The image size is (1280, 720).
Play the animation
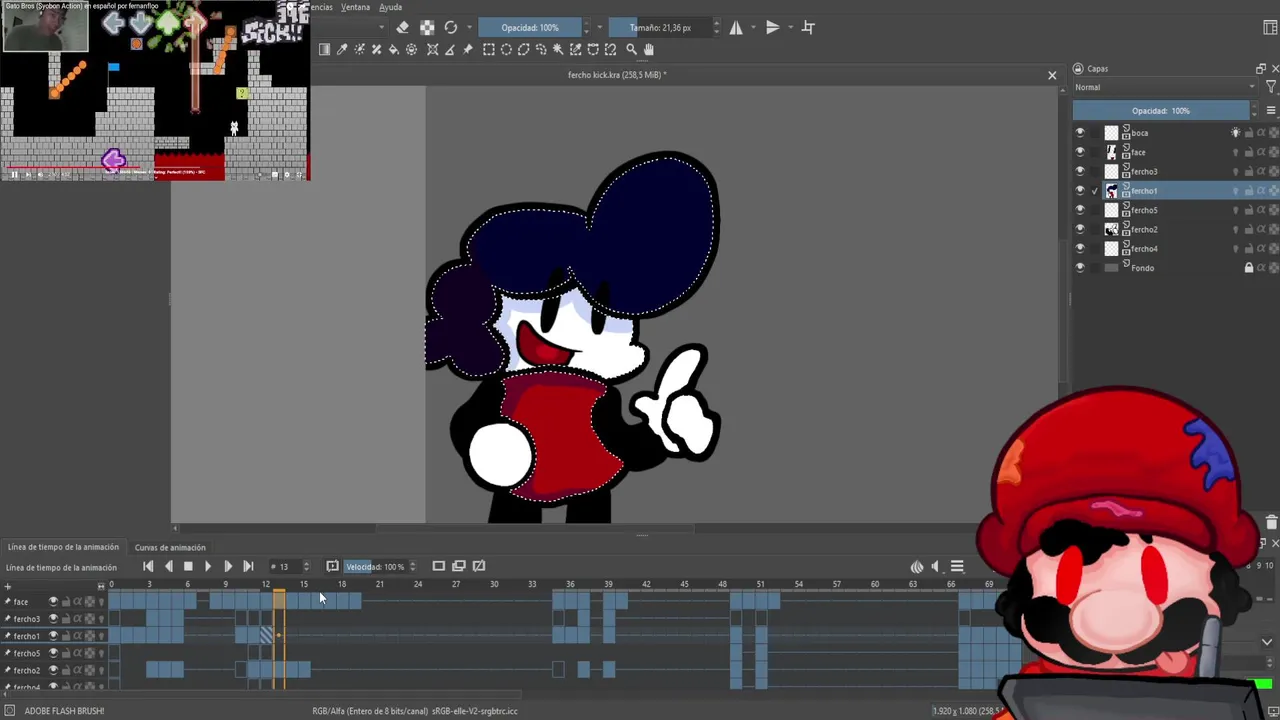point(208,566)
